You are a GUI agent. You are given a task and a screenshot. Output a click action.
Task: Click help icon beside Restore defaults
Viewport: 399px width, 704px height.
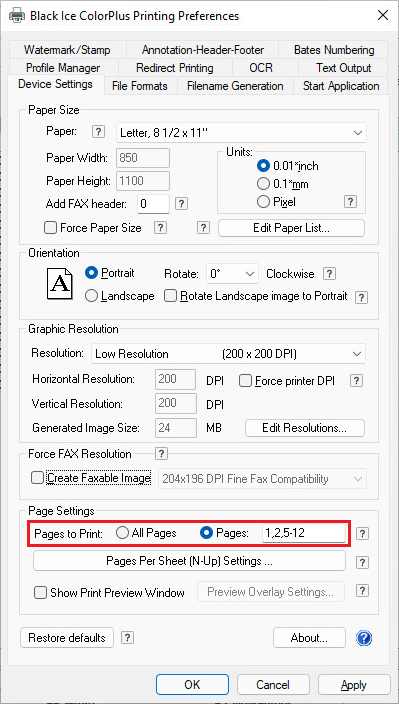[128, 638]
